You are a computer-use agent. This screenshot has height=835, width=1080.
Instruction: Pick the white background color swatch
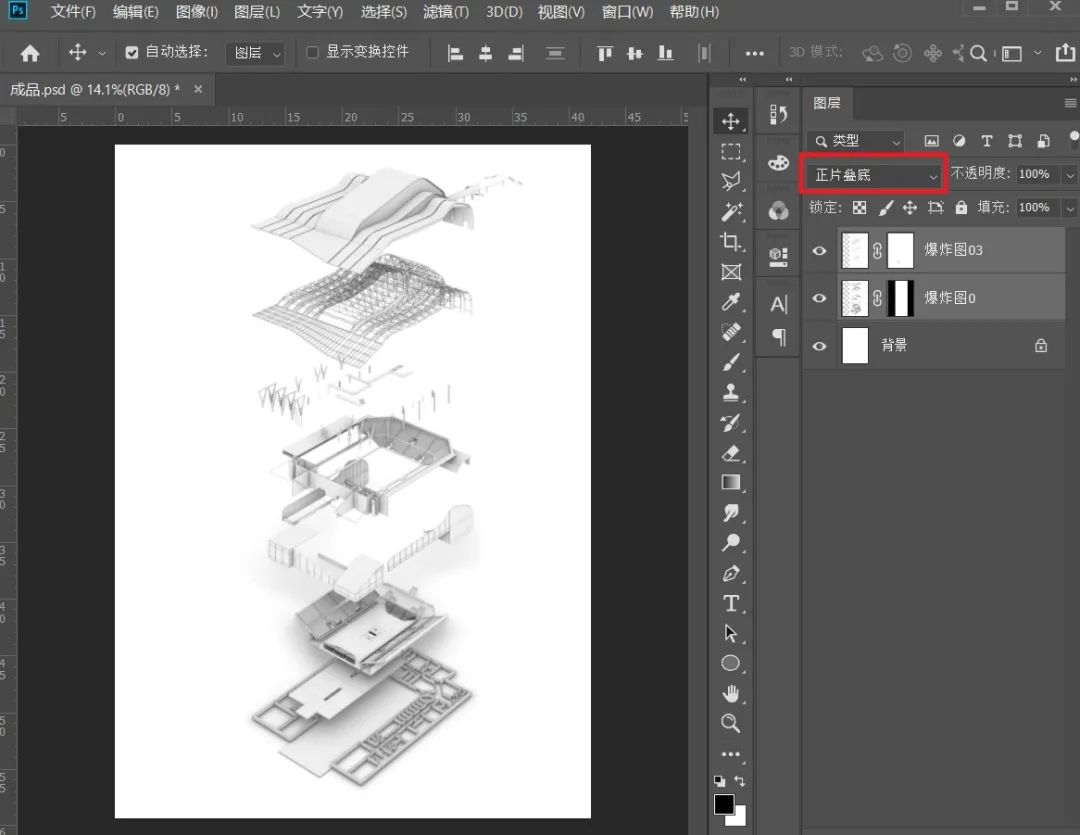[738, 818]
